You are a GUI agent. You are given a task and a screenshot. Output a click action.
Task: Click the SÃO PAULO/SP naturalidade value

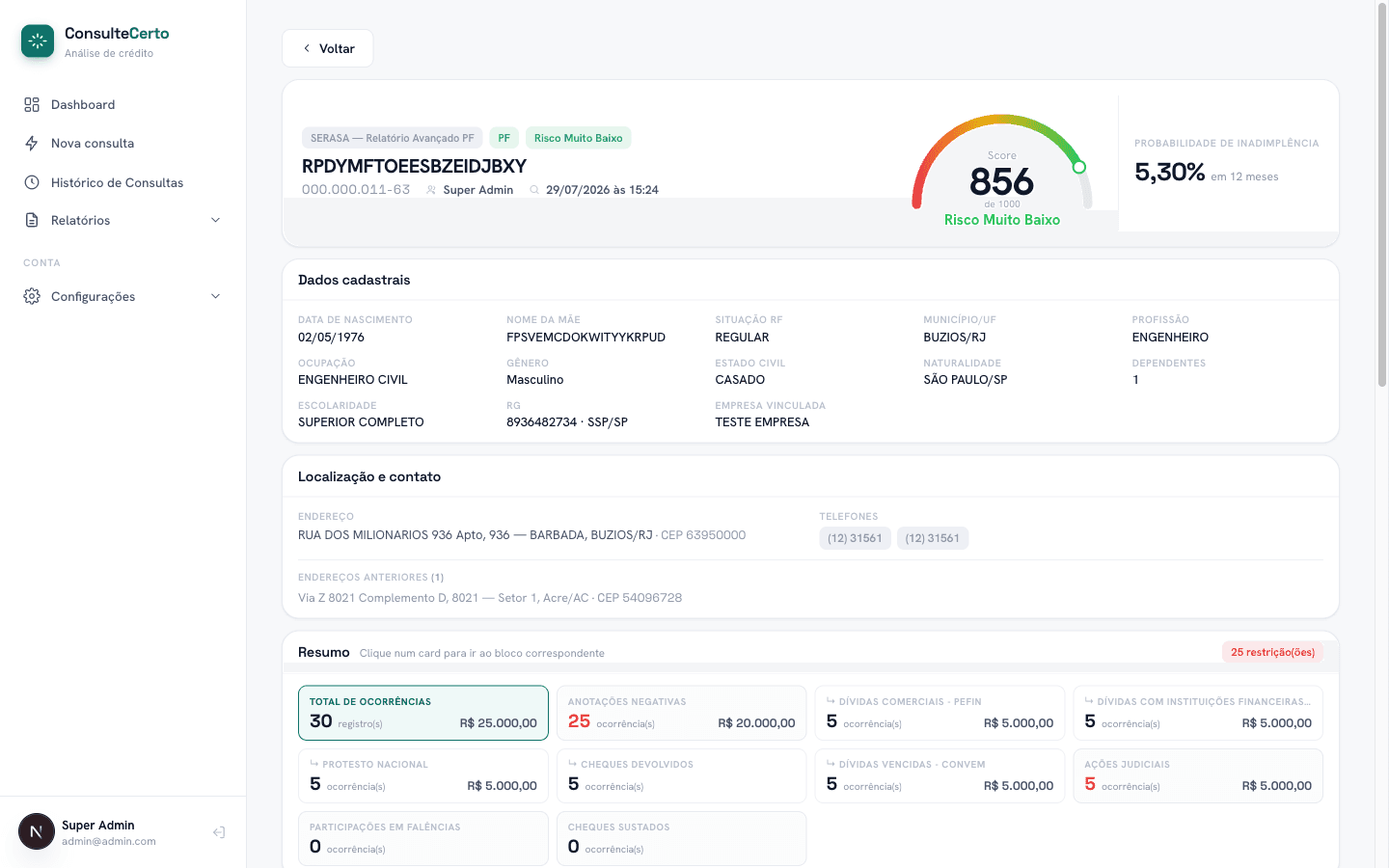tap(965, 380)
